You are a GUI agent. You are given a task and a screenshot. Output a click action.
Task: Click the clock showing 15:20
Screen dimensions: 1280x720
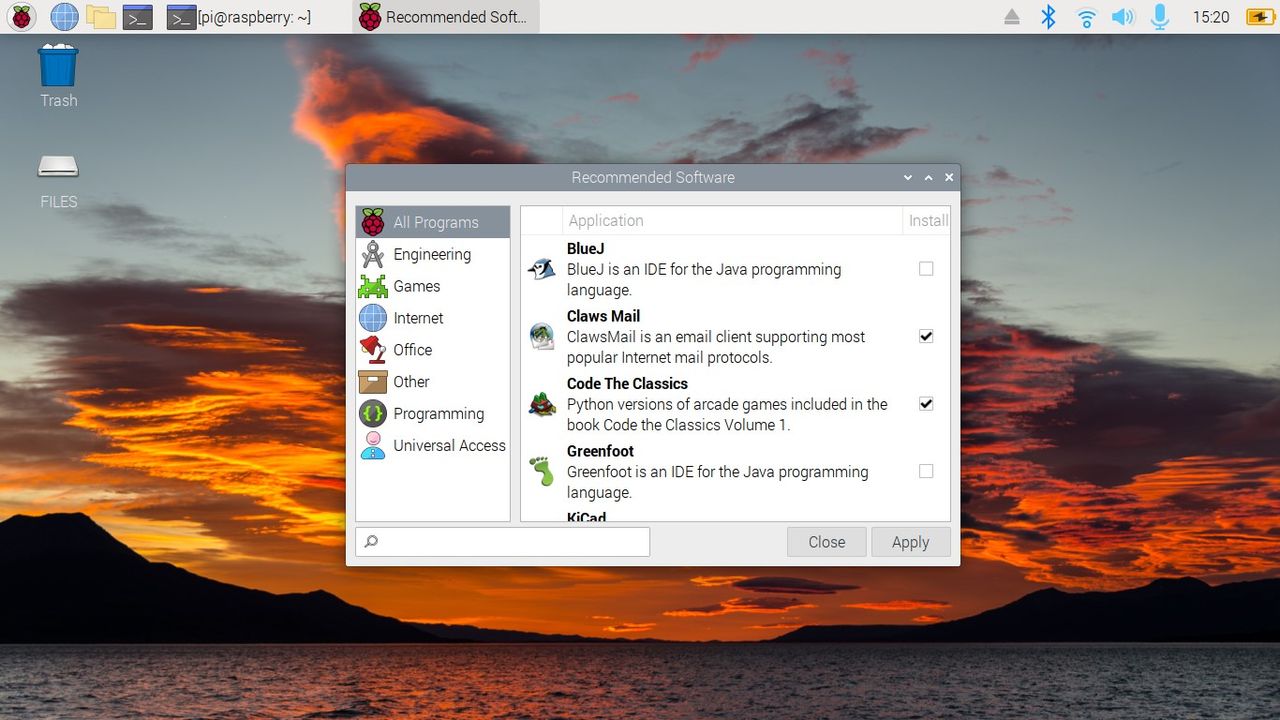click(x=1211, y=17)
